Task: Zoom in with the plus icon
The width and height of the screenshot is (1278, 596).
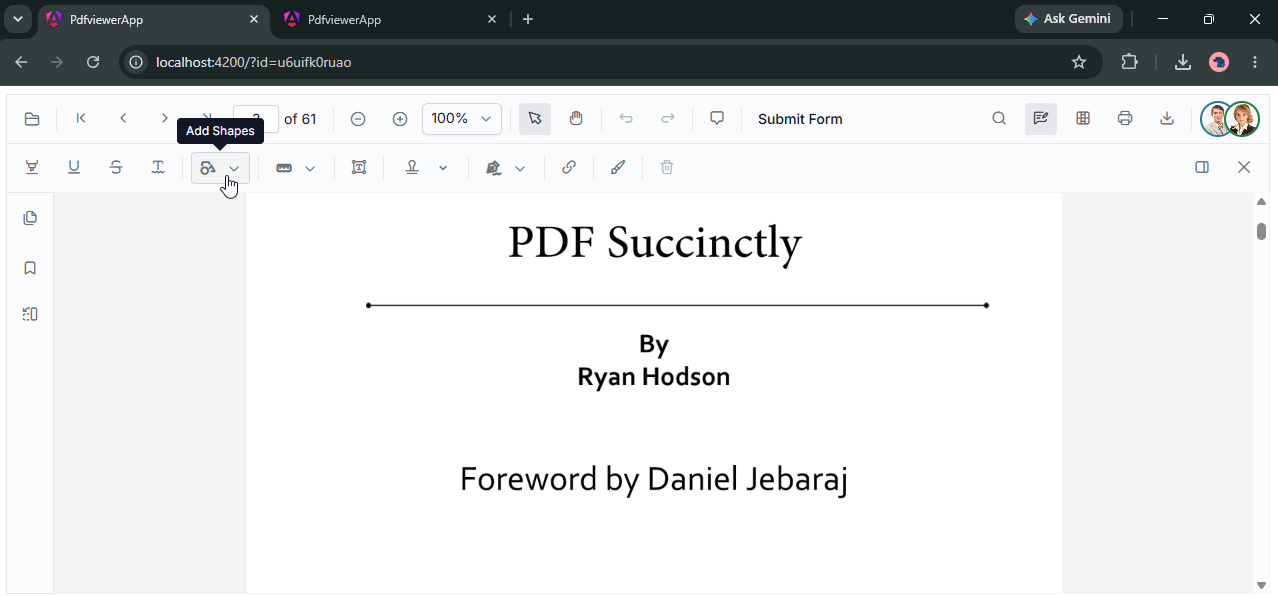Action: [400, 119]
